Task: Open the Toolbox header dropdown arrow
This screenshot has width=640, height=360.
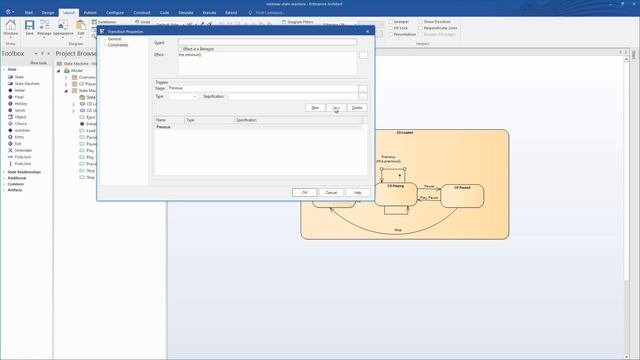Action: [36, 53]
